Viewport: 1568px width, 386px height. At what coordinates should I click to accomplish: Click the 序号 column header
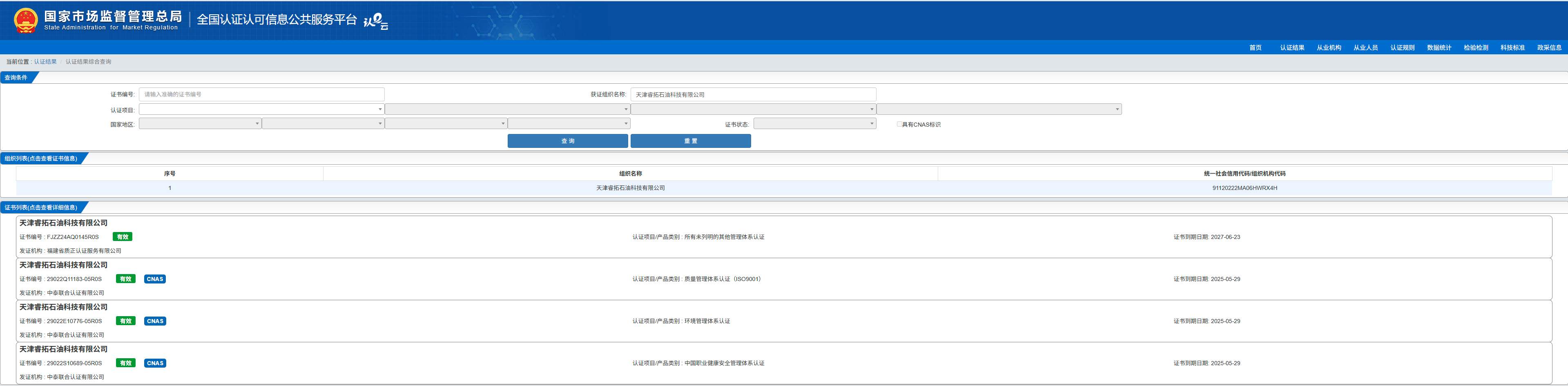pos(170,174)
